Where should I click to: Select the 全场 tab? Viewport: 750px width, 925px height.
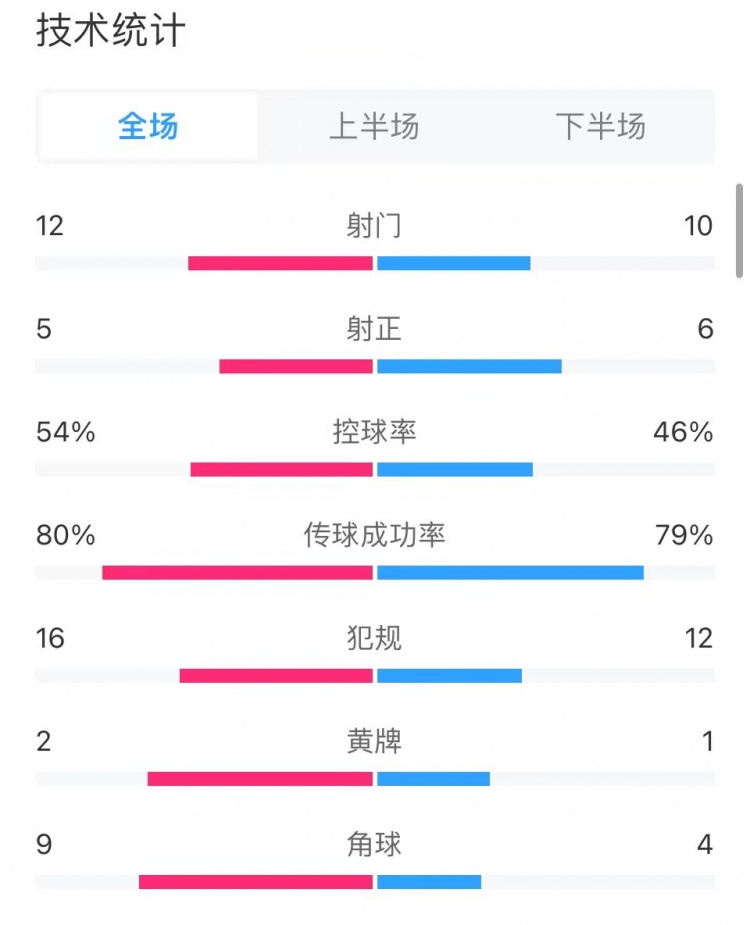(148, 127)
